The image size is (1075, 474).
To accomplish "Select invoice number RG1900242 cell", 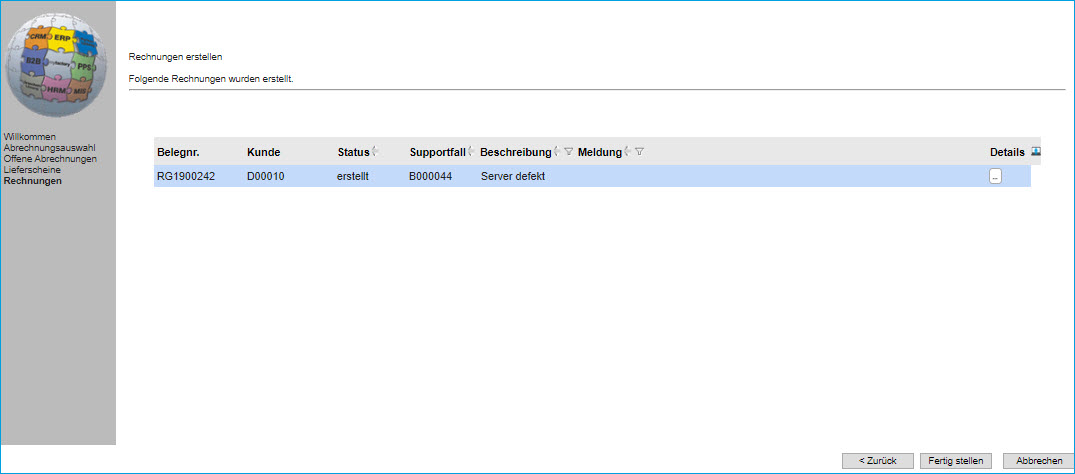I will [186, 177].
